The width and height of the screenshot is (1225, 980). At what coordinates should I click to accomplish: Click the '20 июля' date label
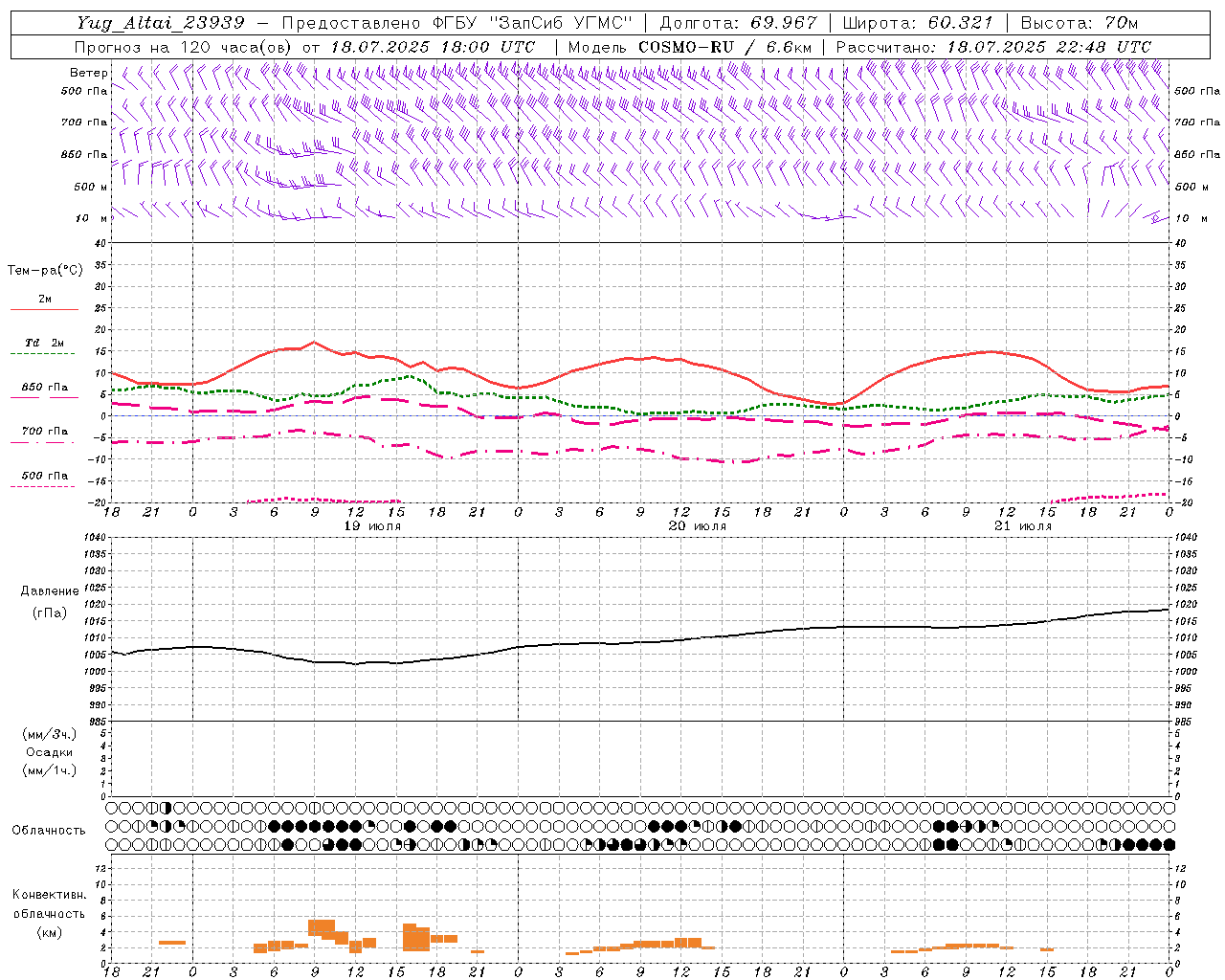697,526
